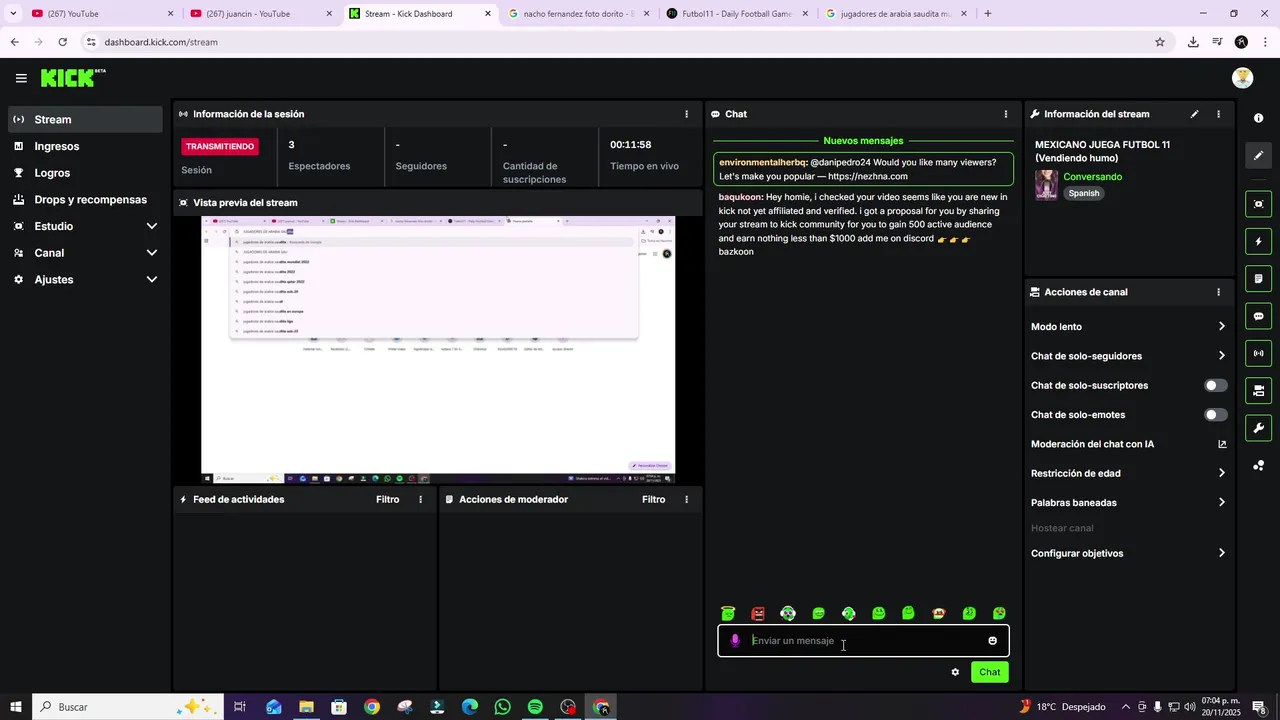This screenshot has width=1280, height=720.
Task: Click user avatar at top right
Action: [1243, 78]
